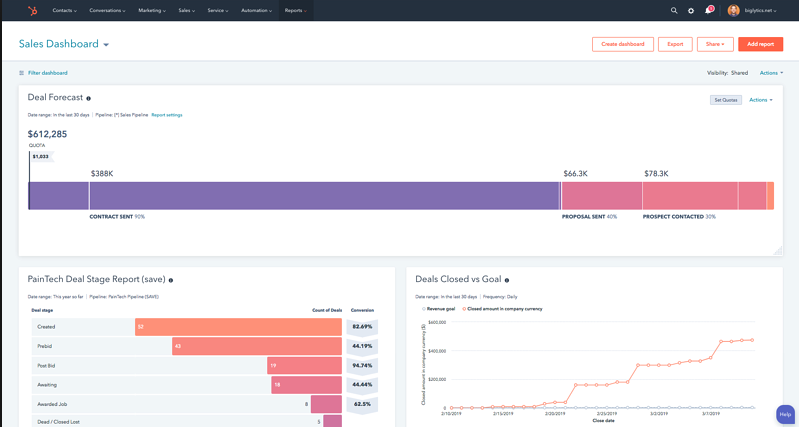Open dashboard-level Actions dropdown near Visibility
The image size is (799, 427).
point(771,73)
